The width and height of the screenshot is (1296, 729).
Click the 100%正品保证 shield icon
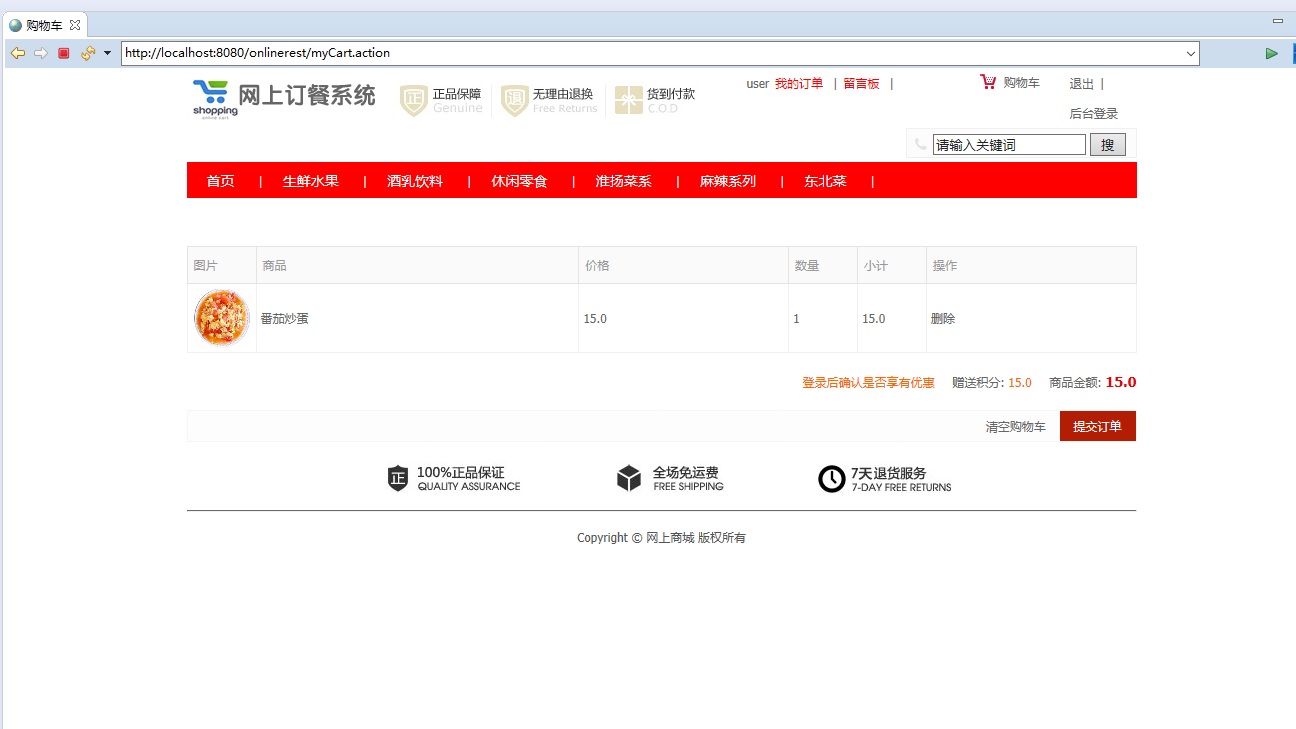(398, 477)
